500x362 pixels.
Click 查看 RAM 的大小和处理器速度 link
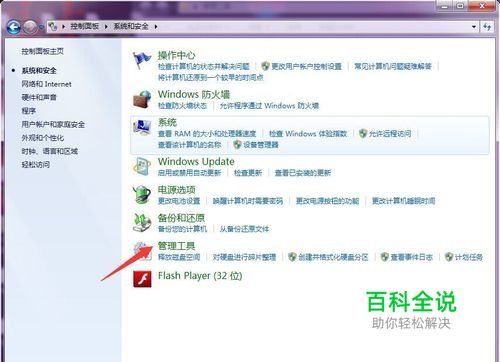coord(207,134)
